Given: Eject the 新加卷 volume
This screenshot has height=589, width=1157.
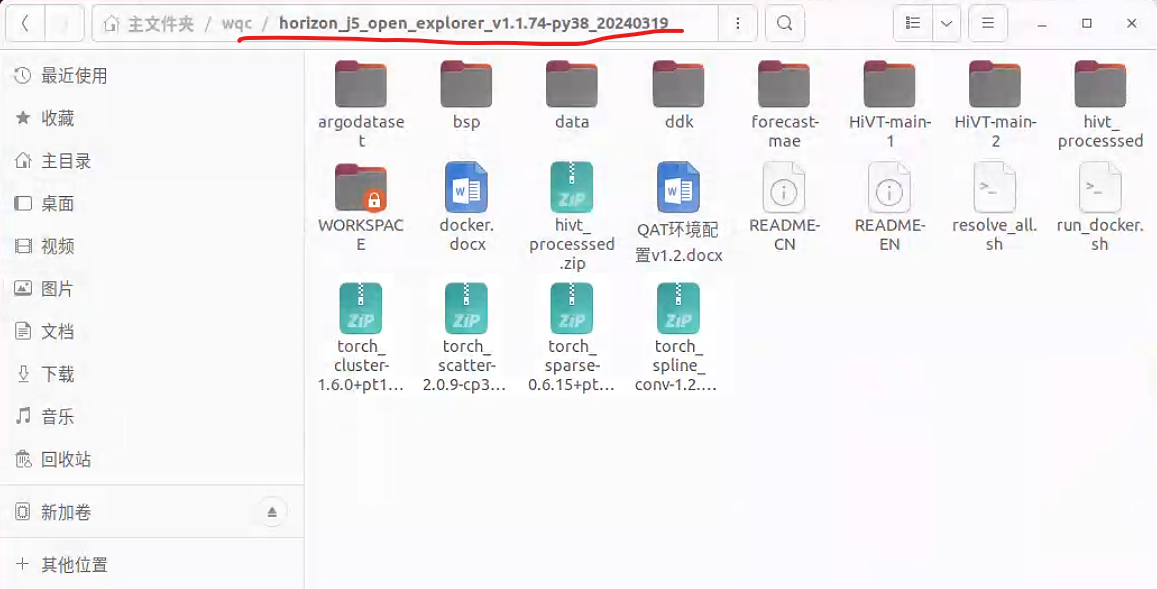Looking at the screenshot, I should tap(271, 512).
